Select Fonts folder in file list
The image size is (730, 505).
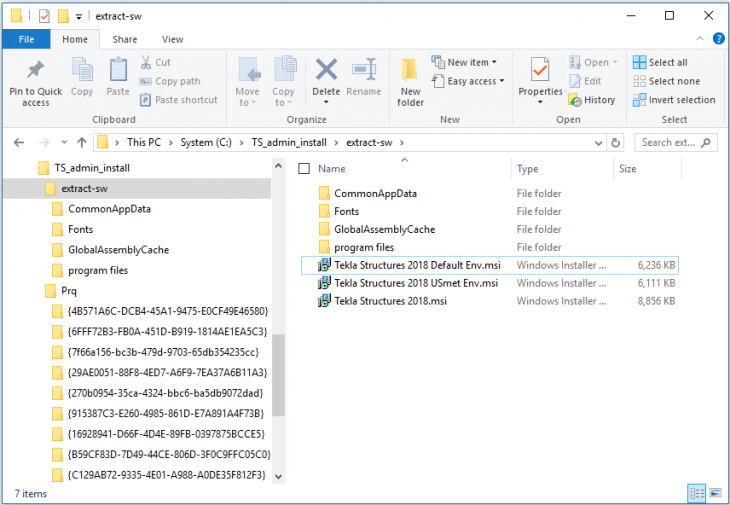coord(490,211)
